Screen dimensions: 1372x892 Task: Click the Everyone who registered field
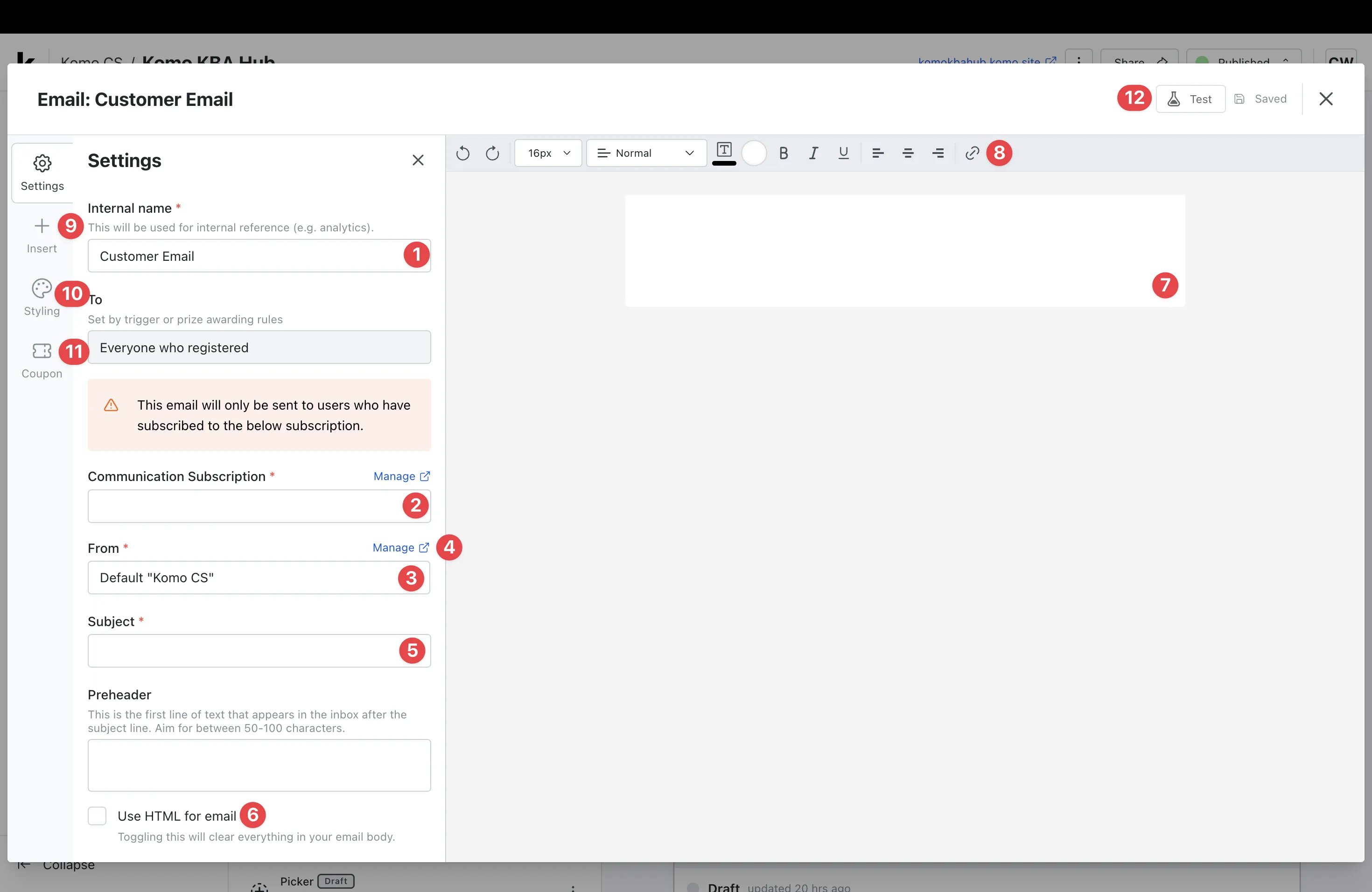(x=259, y=348)
